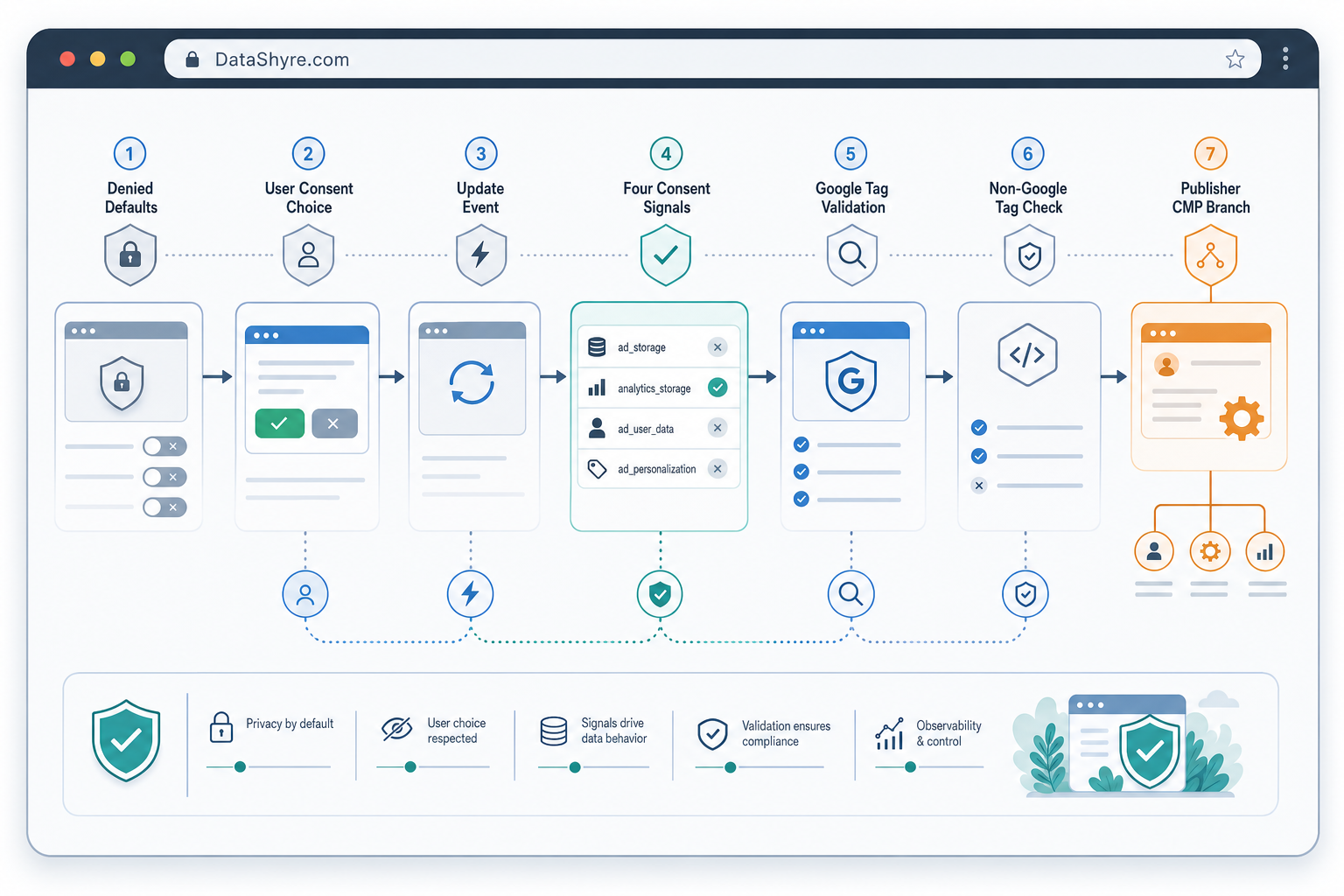
Task: Toggle the first switch in Denied Defaults card
Action: point(164,446)
